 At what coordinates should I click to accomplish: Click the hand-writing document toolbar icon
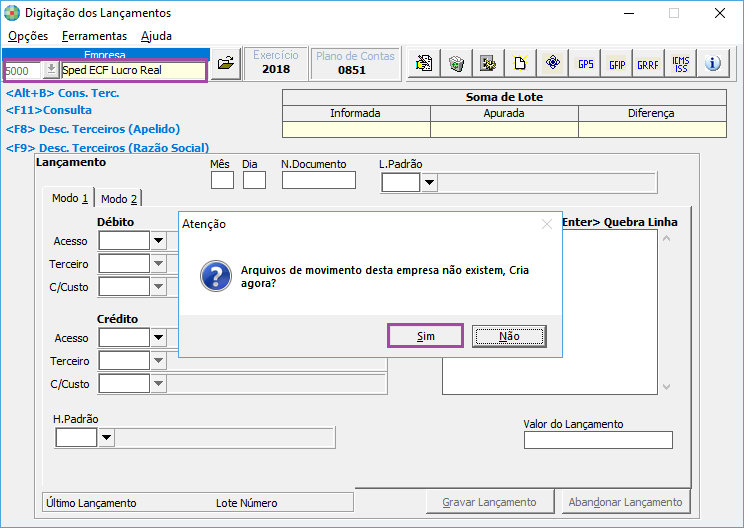point(424,63)
